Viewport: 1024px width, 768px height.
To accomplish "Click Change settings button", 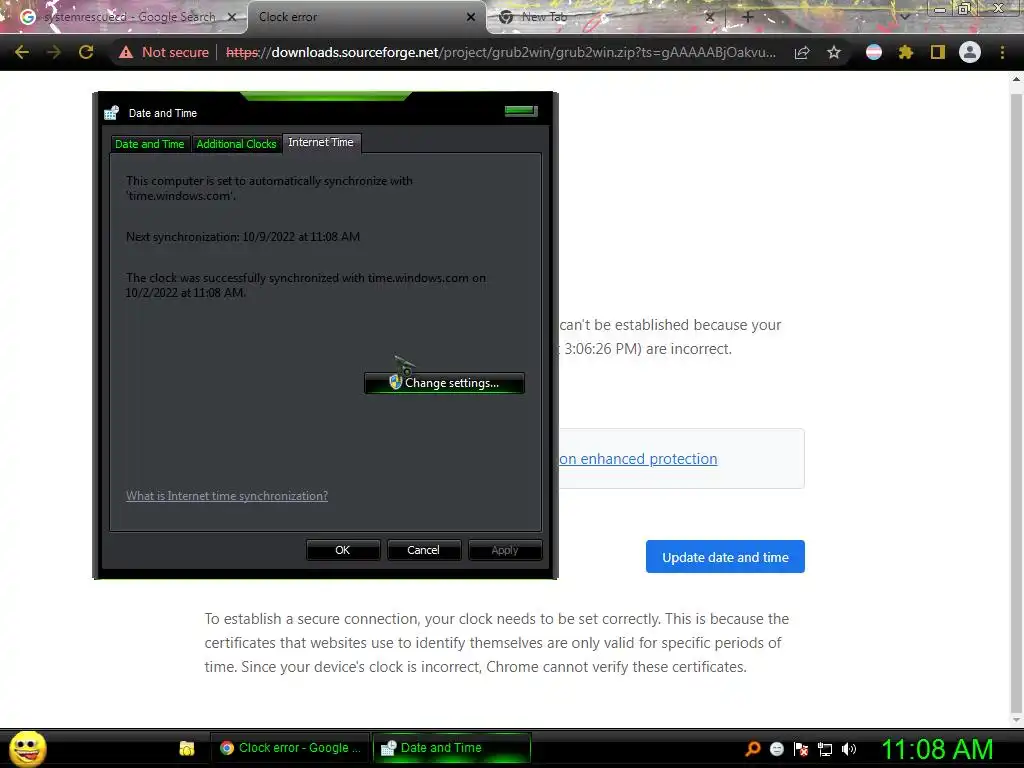I will pyautogui.click(x=444, y=383).
